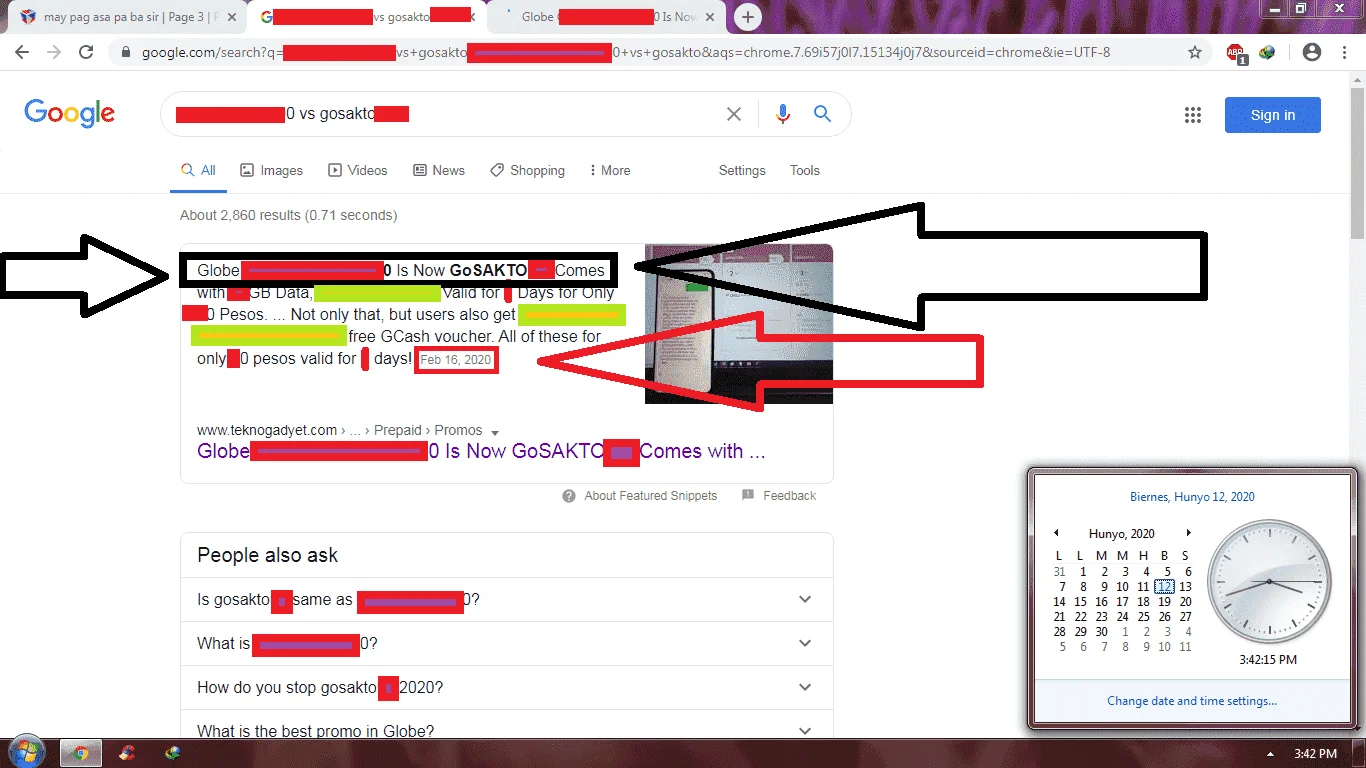Image resolution: width=1366 pixels, height=768 pixels.
Task: Click the 'Feb 16, 2020' snippet date
Action: click(x=456, y=360)
